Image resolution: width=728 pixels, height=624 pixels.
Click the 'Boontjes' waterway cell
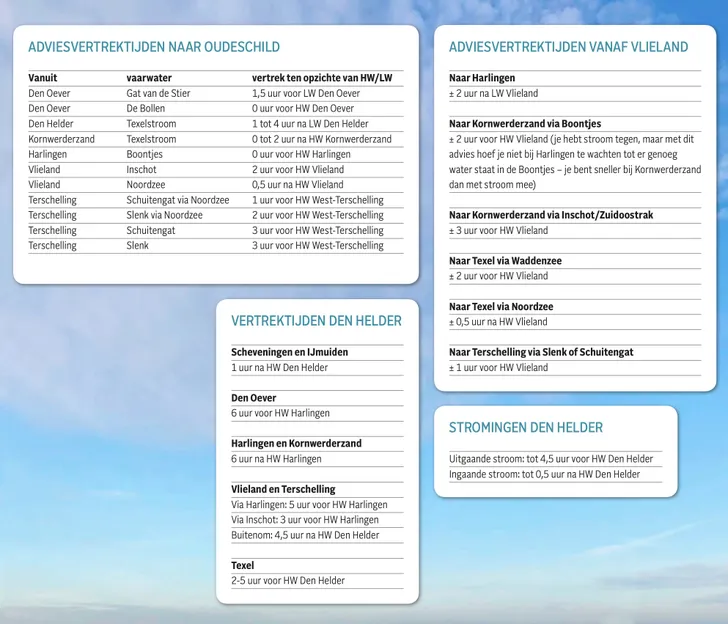click(x=144, y=154)
